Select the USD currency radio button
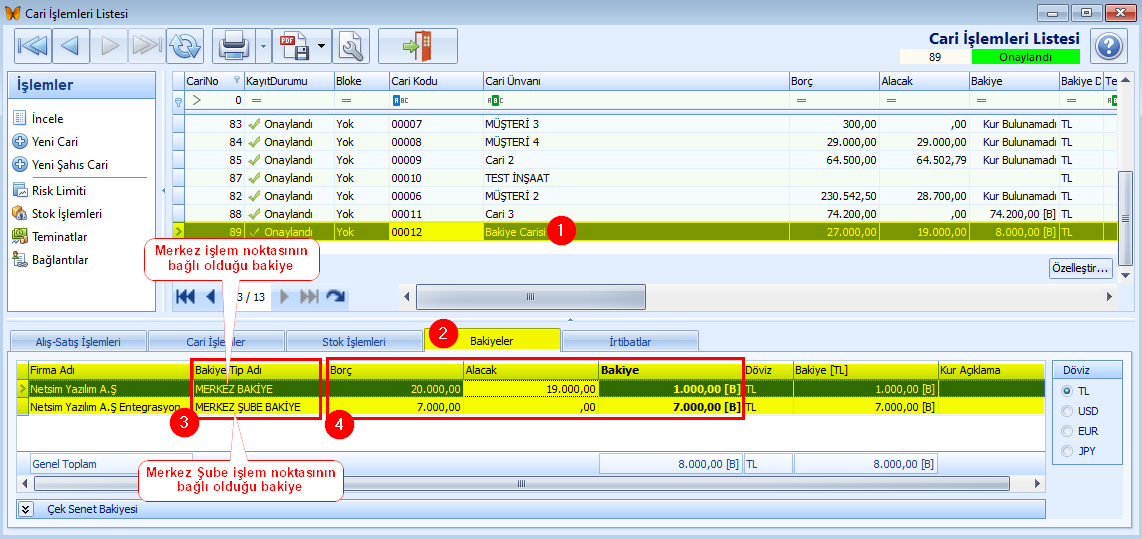This screenshot has width=1142, height=539. (x=1067, y=411)
